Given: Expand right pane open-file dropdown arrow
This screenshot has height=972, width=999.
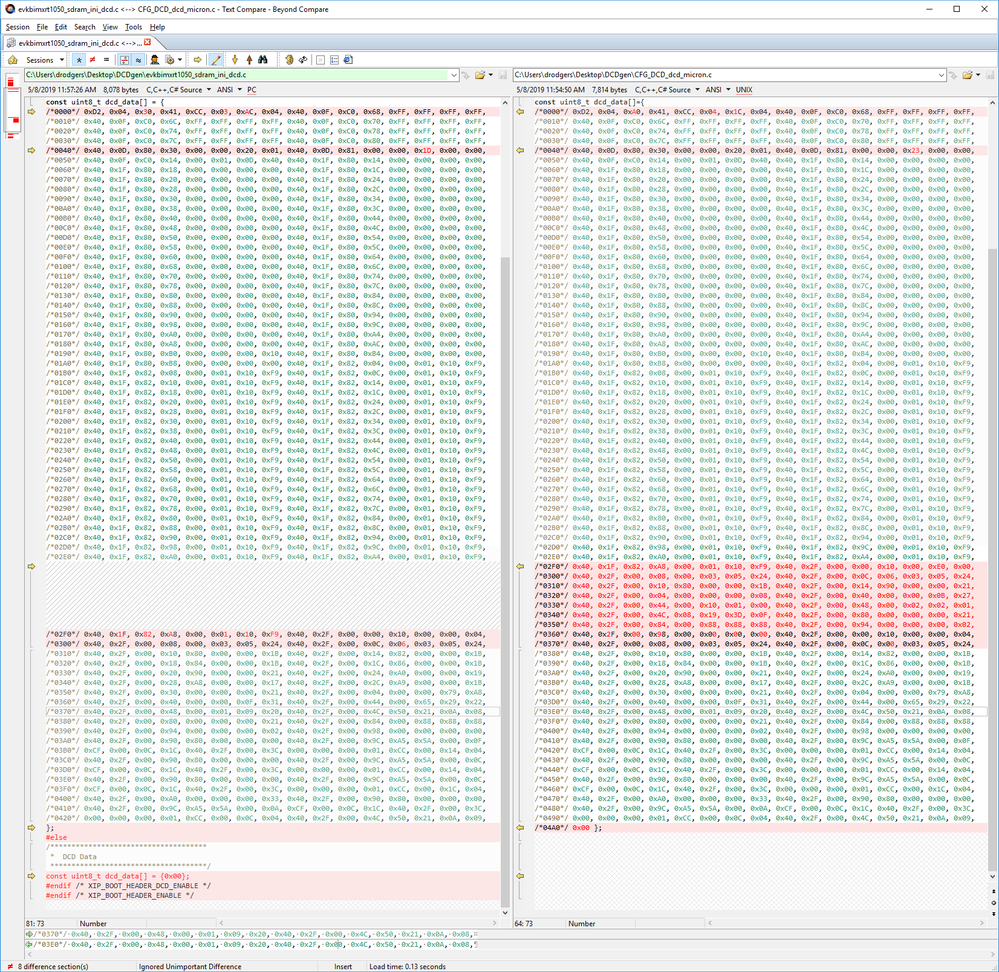Looking at the screenshot, I should click(x=978, y=75).
